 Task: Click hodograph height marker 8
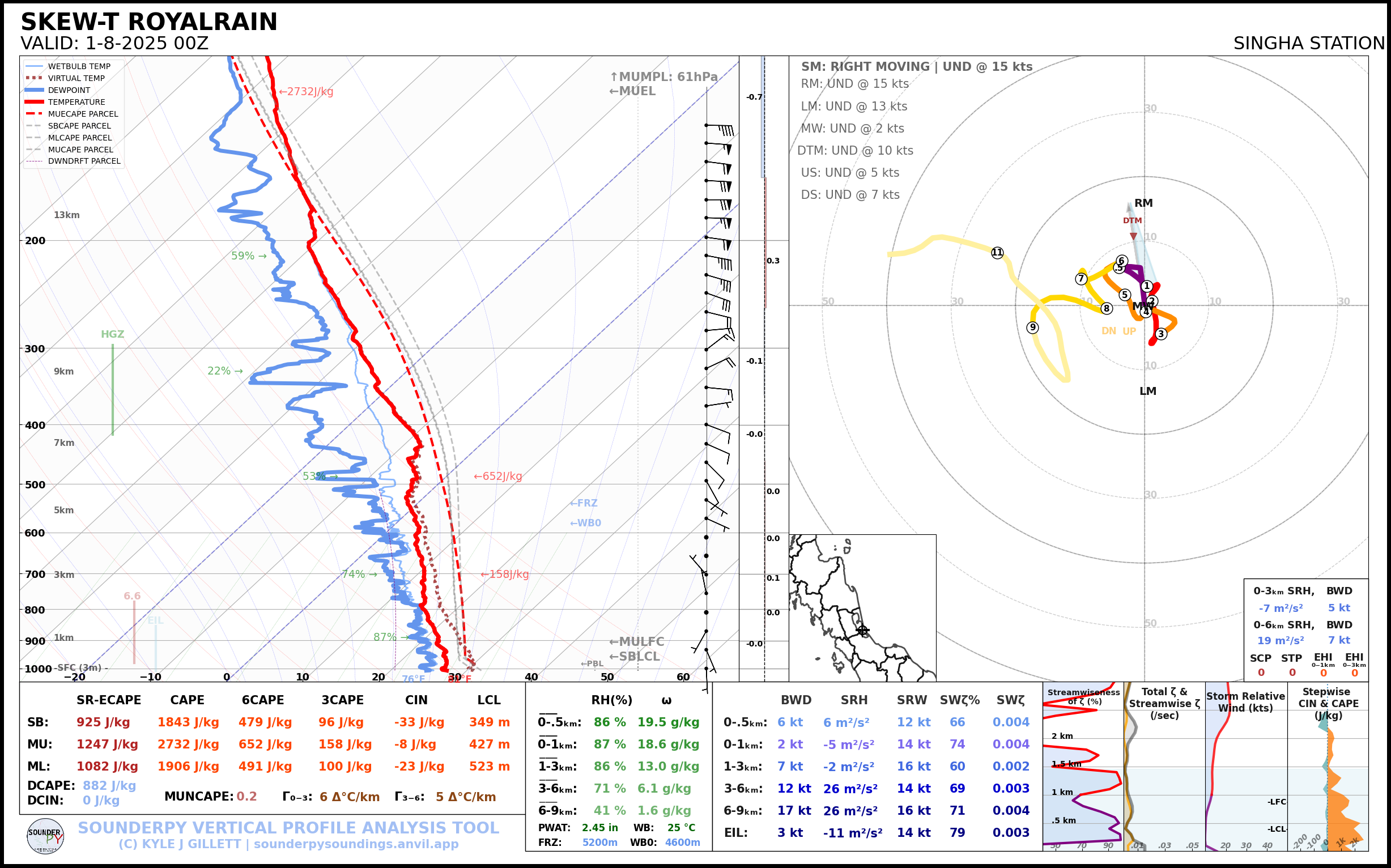pos(1106,308)
